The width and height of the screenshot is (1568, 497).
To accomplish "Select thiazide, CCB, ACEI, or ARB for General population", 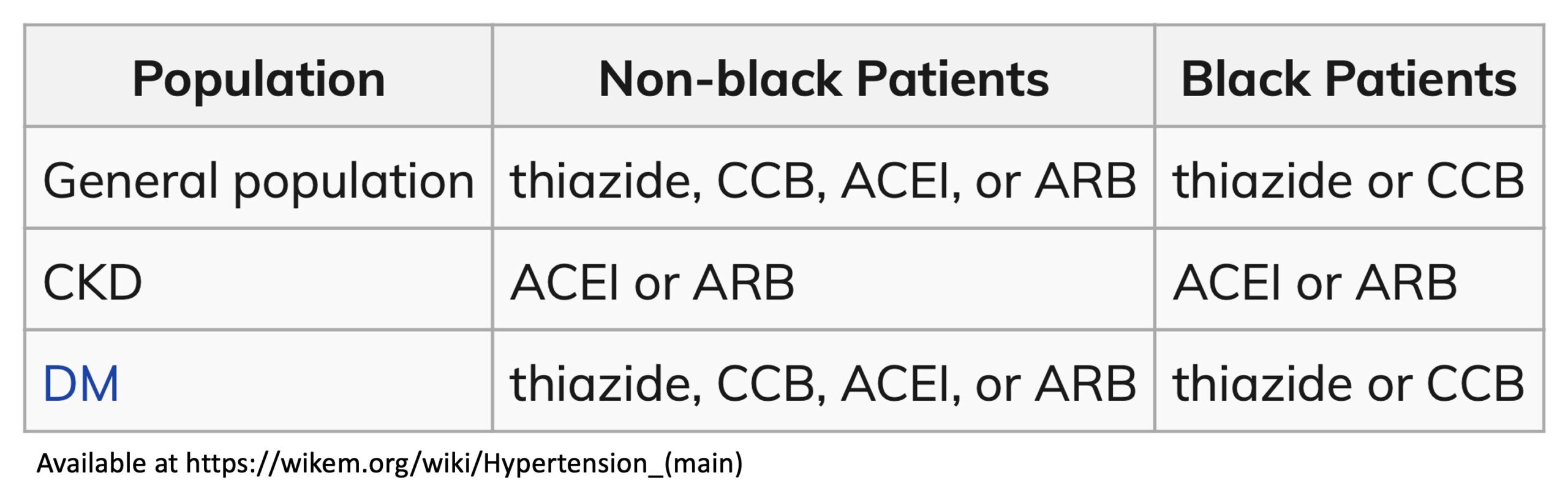I will pos(823,181).
